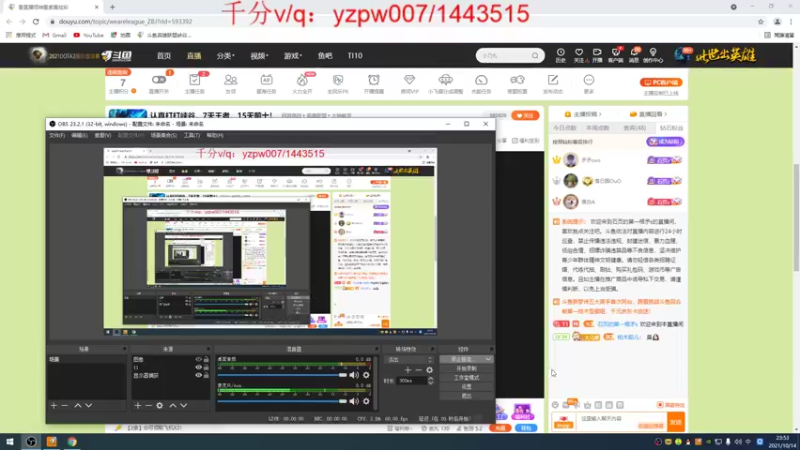This screenshot has height=450, width=800.
Task: Open dropdown arrow on stop-streaming button in OBS
Action: [488, 359]
